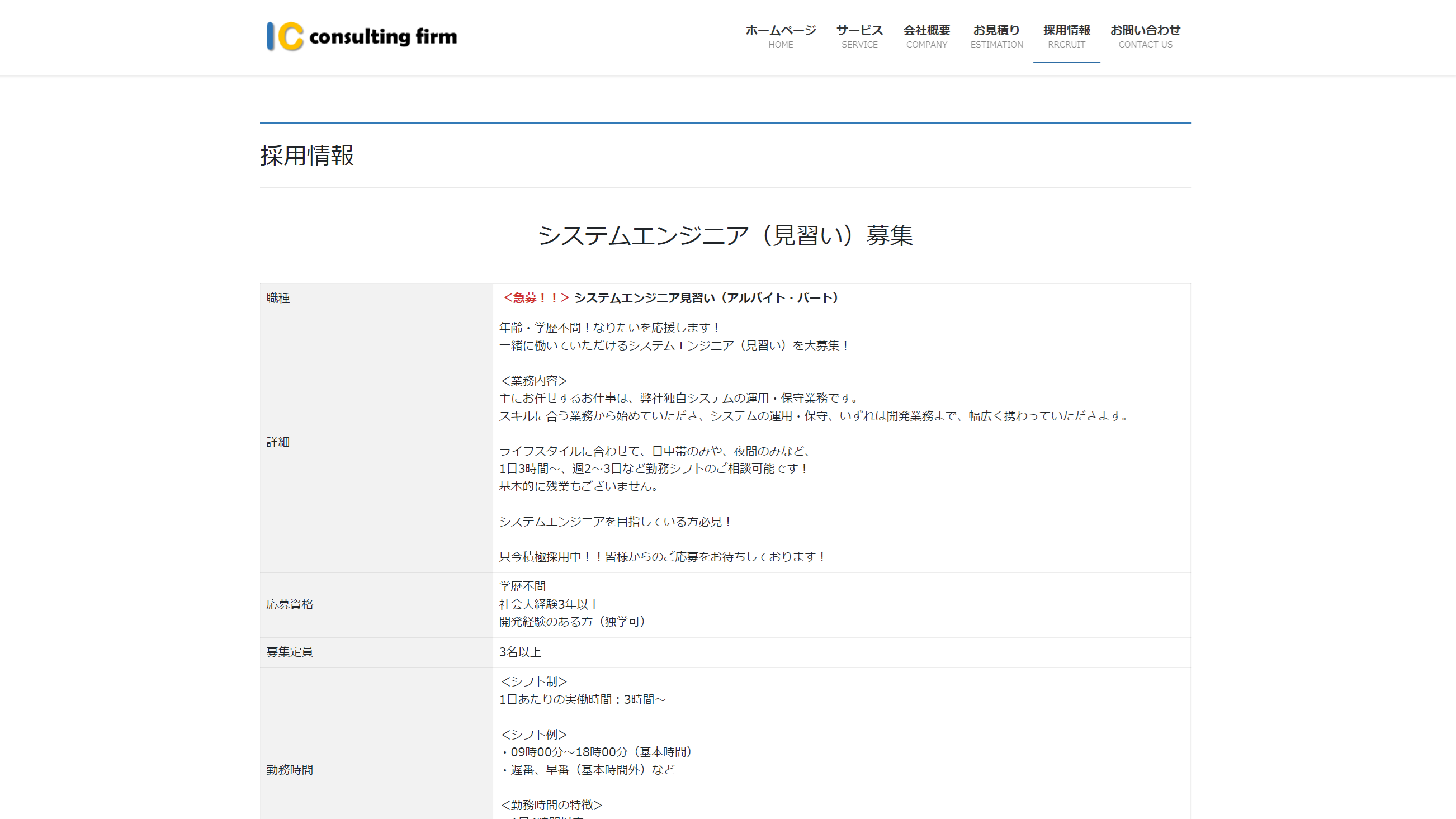Open お問い合わせ CONTACT US link
The width and height of the screenshot is (1456, 819).
pos(1145,36)
